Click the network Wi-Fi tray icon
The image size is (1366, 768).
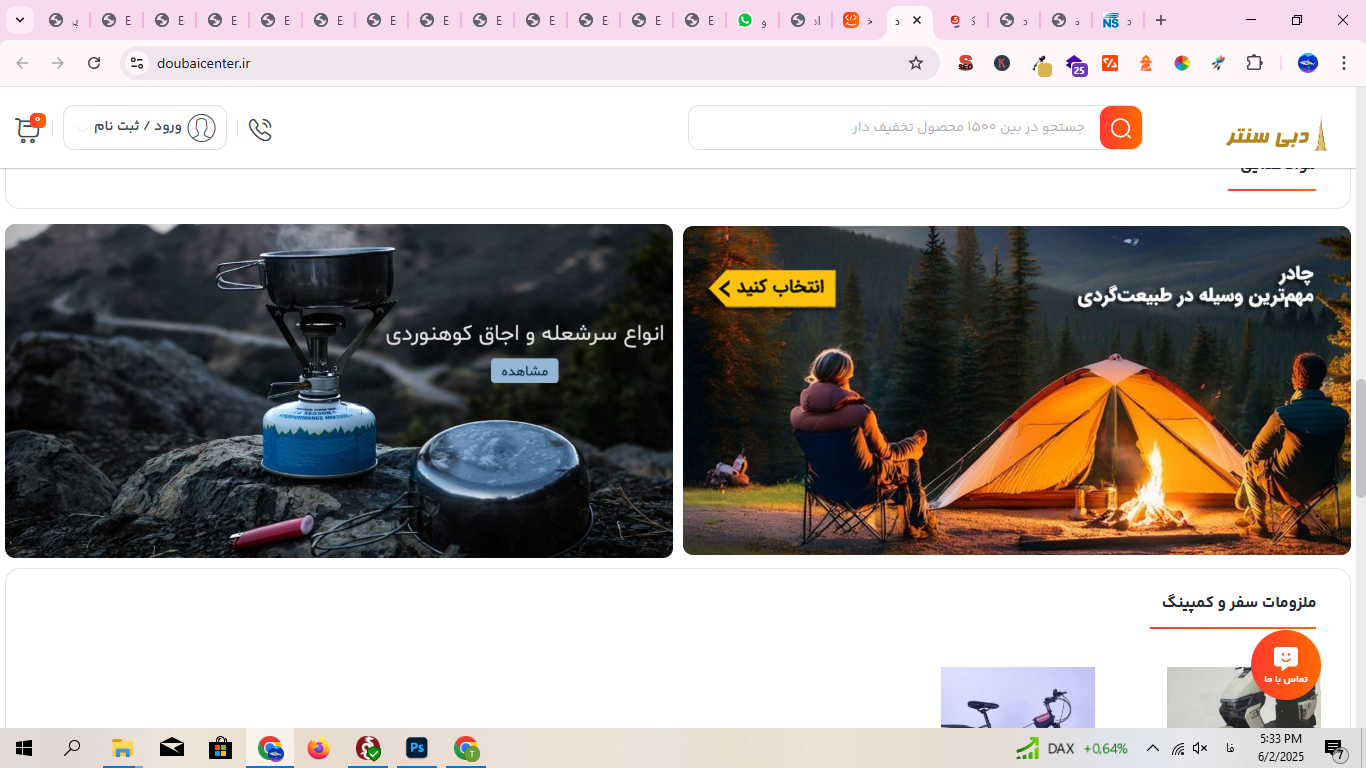(1178, 748)
